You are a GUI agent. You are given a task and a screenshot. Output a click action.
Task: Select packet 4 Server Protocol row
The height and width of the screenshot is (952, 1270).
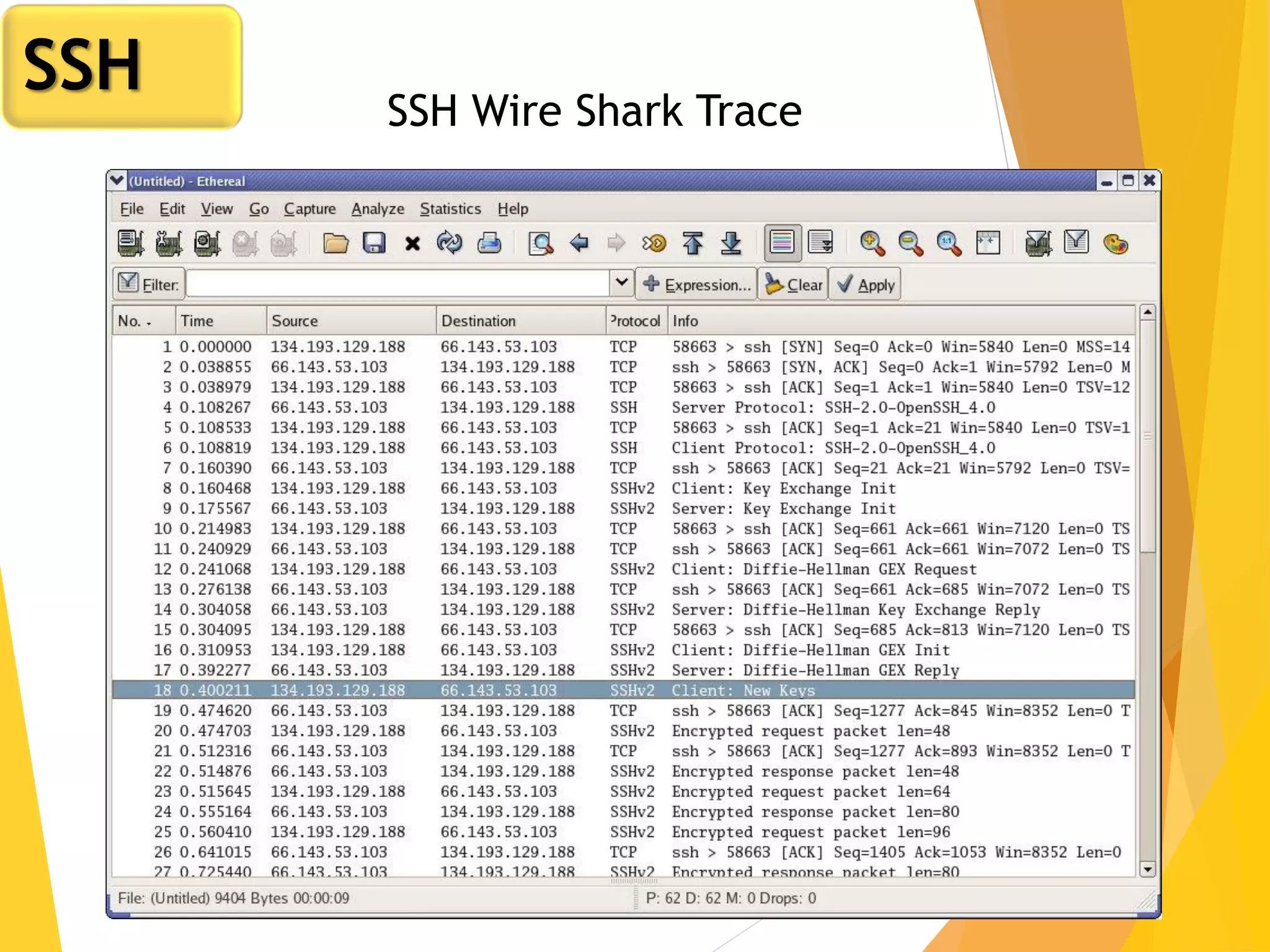coord(623,407)
